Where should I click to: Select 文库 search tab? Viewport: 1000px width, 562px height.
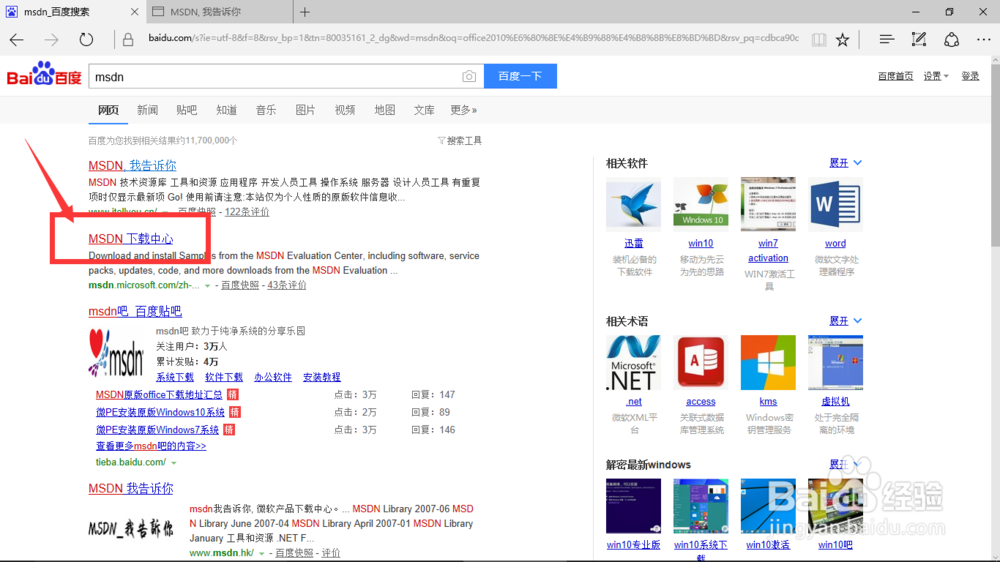424,110
